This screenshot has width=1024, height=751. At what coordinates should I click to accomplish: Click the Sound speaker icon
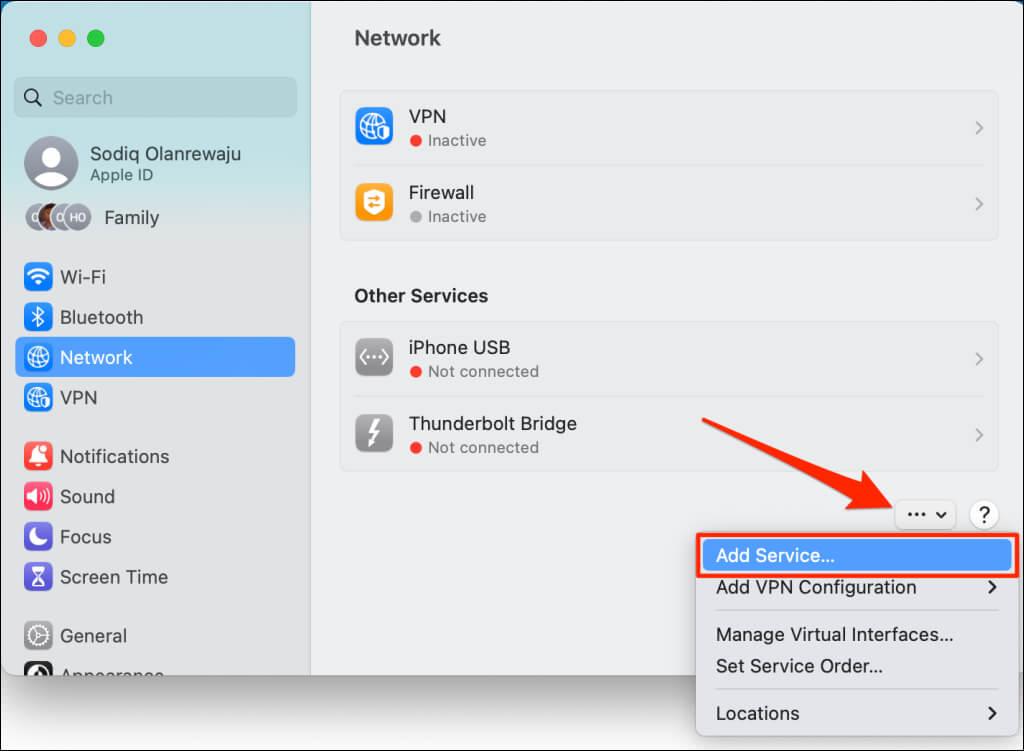coord(38,497)
